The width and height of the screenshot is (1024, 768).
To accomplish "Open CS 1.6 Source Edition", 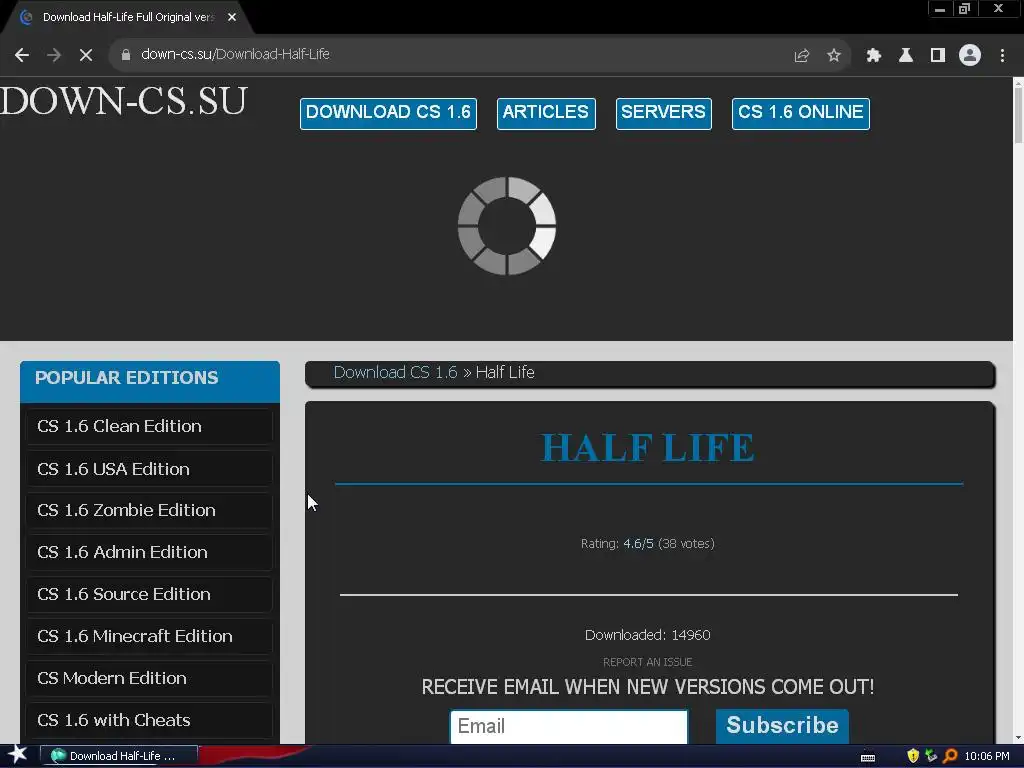I will tap(150, 594).
